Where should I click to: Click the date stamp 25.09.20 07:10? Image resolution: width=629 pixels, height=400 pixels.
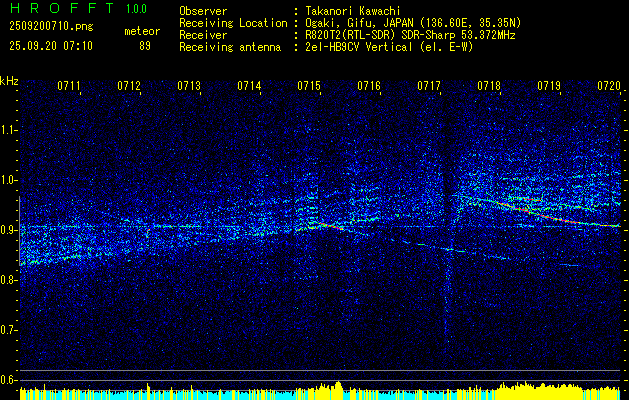click(x=51, y=46)
